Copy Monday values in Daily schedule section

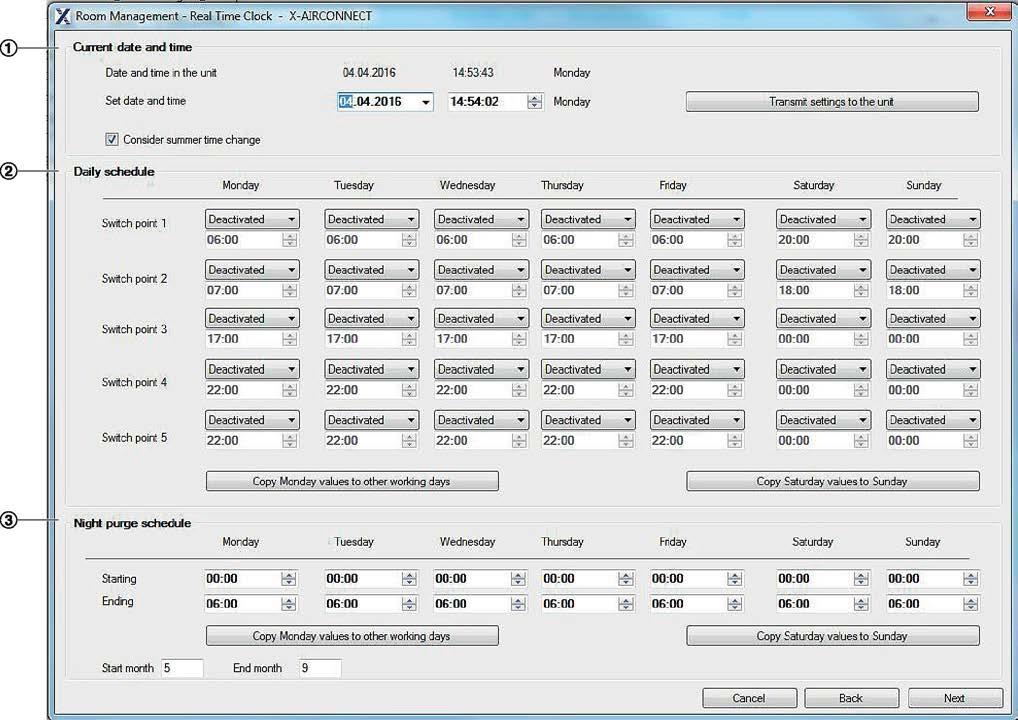tap(352, 481)
